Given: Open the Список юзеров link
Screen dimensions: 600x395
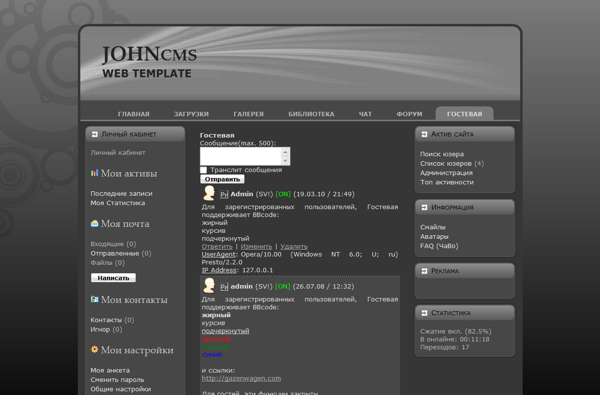Looking at the screenshot, I should (446, 163).
